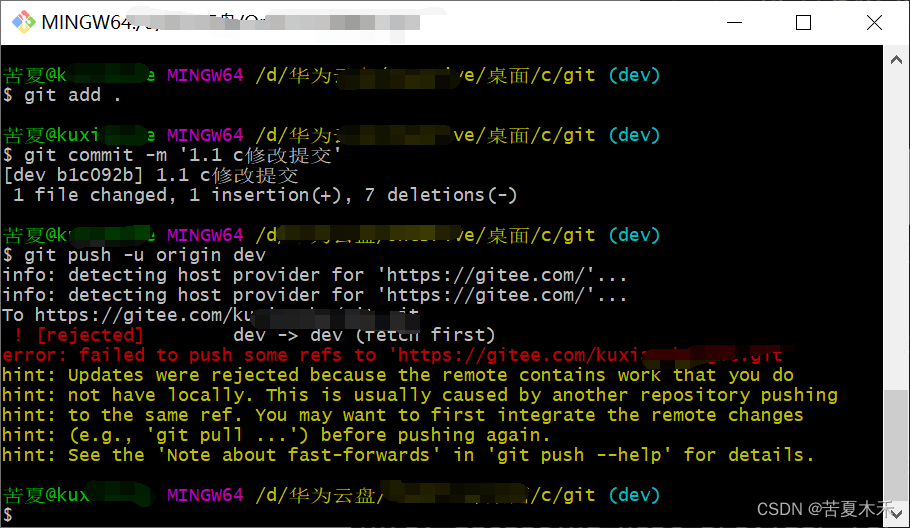Viewport: 910px width, 528px height.
Task: Click the red 'error: failed to push' line
Action: pyautogui.click(x=392, y=355)
